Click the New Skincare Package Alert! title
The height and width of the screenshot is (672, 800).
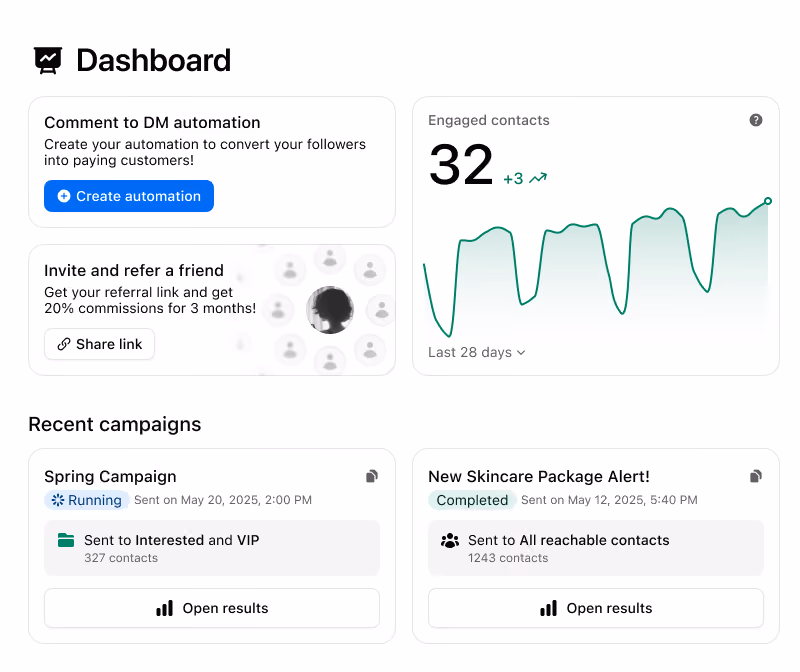[539, 476]
